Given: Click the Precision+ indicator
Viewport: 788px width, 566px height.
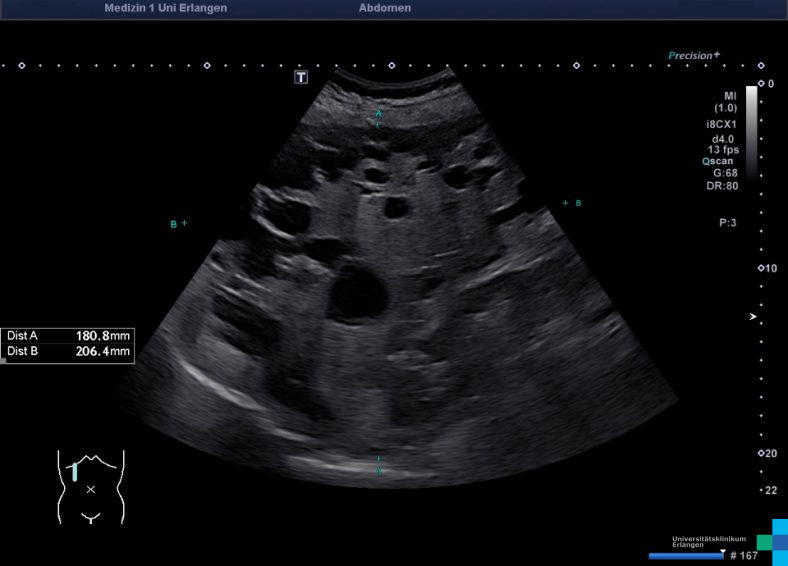Looking at the screenshot, I should pos(694,56).
